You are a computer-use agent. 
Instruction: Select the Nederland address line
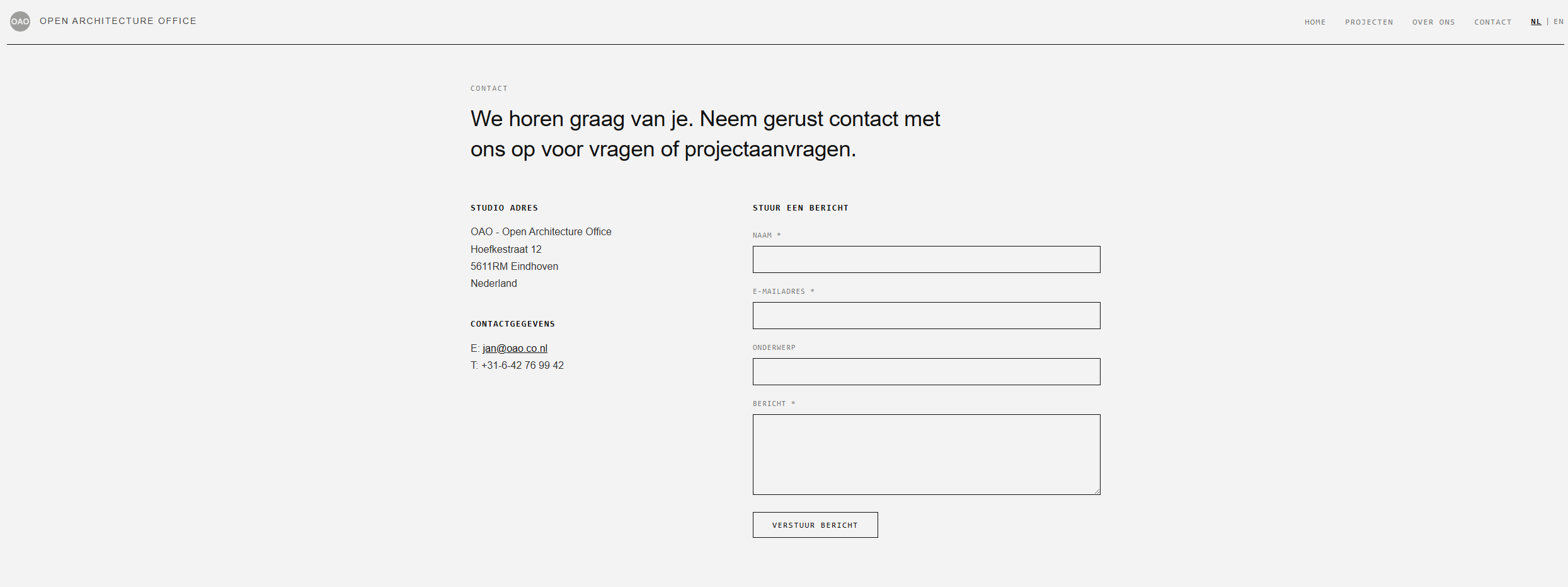[x=494, y=283]
